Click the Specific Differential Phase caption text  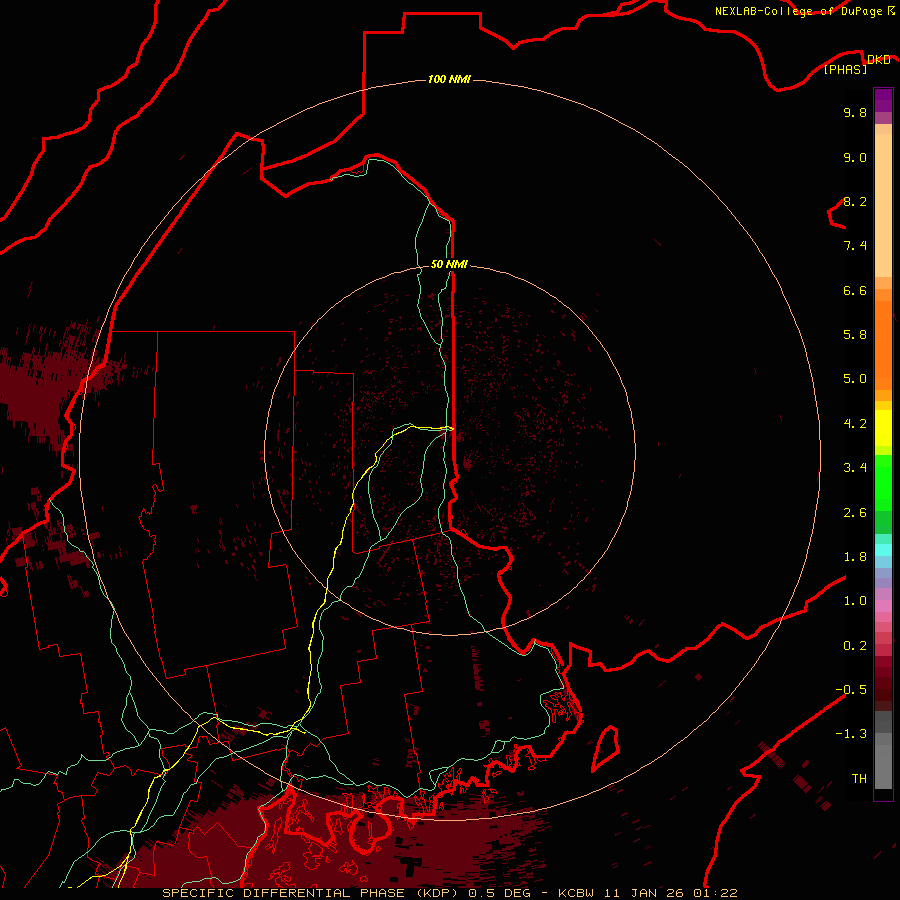coord(449,893)
